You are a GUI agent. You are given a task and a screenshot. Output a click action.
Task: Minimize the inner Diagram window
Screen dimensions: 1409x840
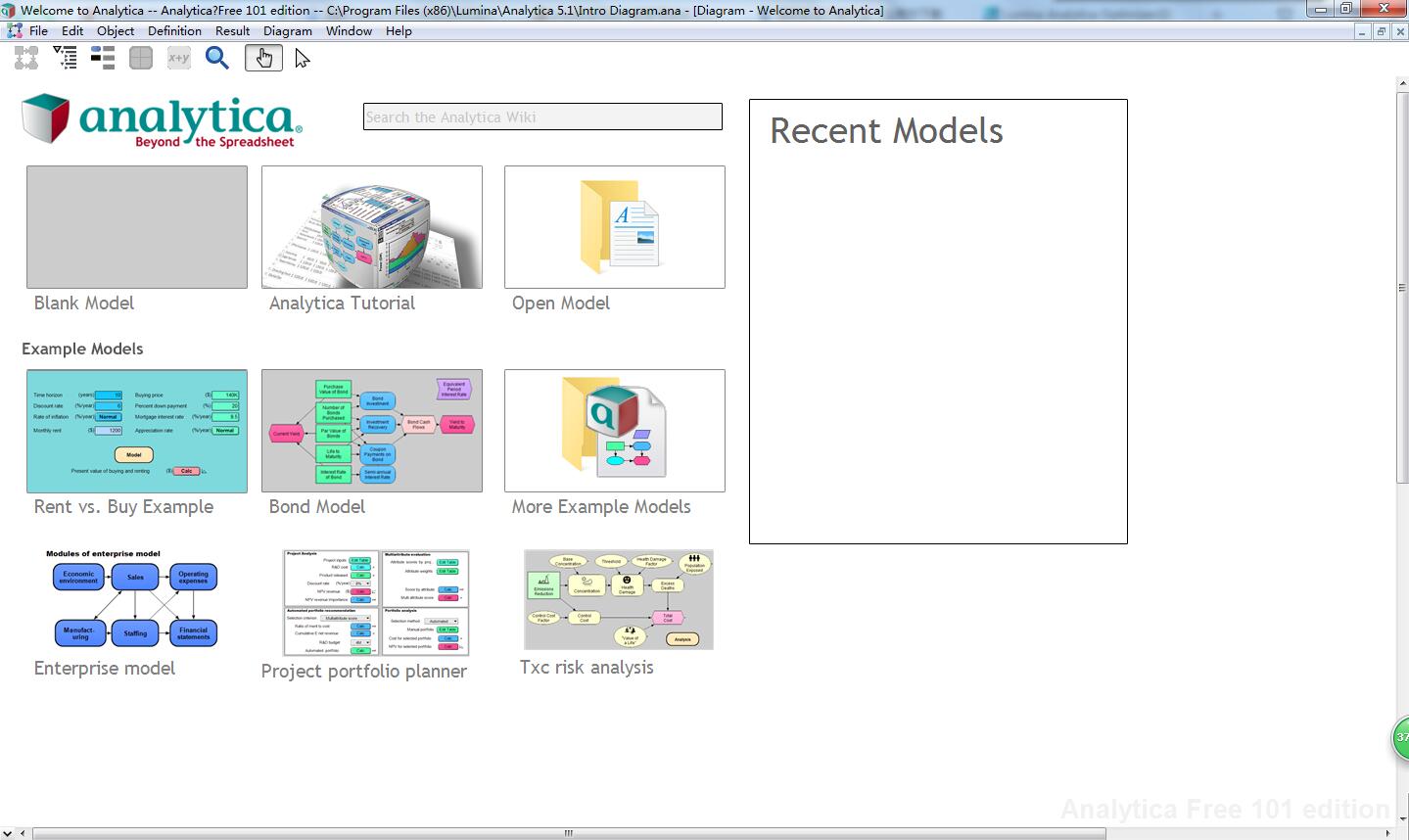click(x=1363, y=31)
